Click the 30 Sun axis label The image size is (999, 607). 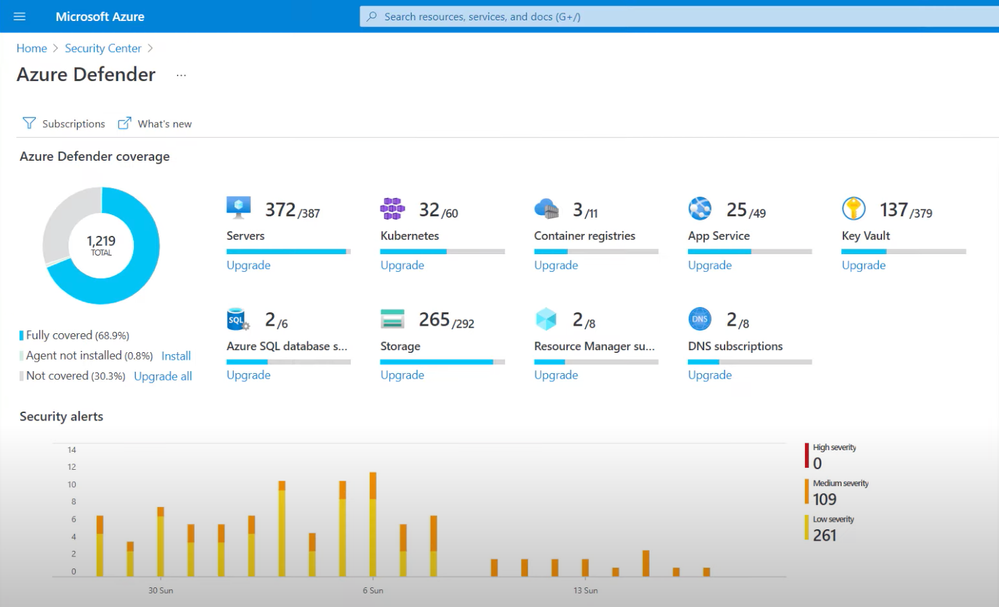tap(161, 590)
